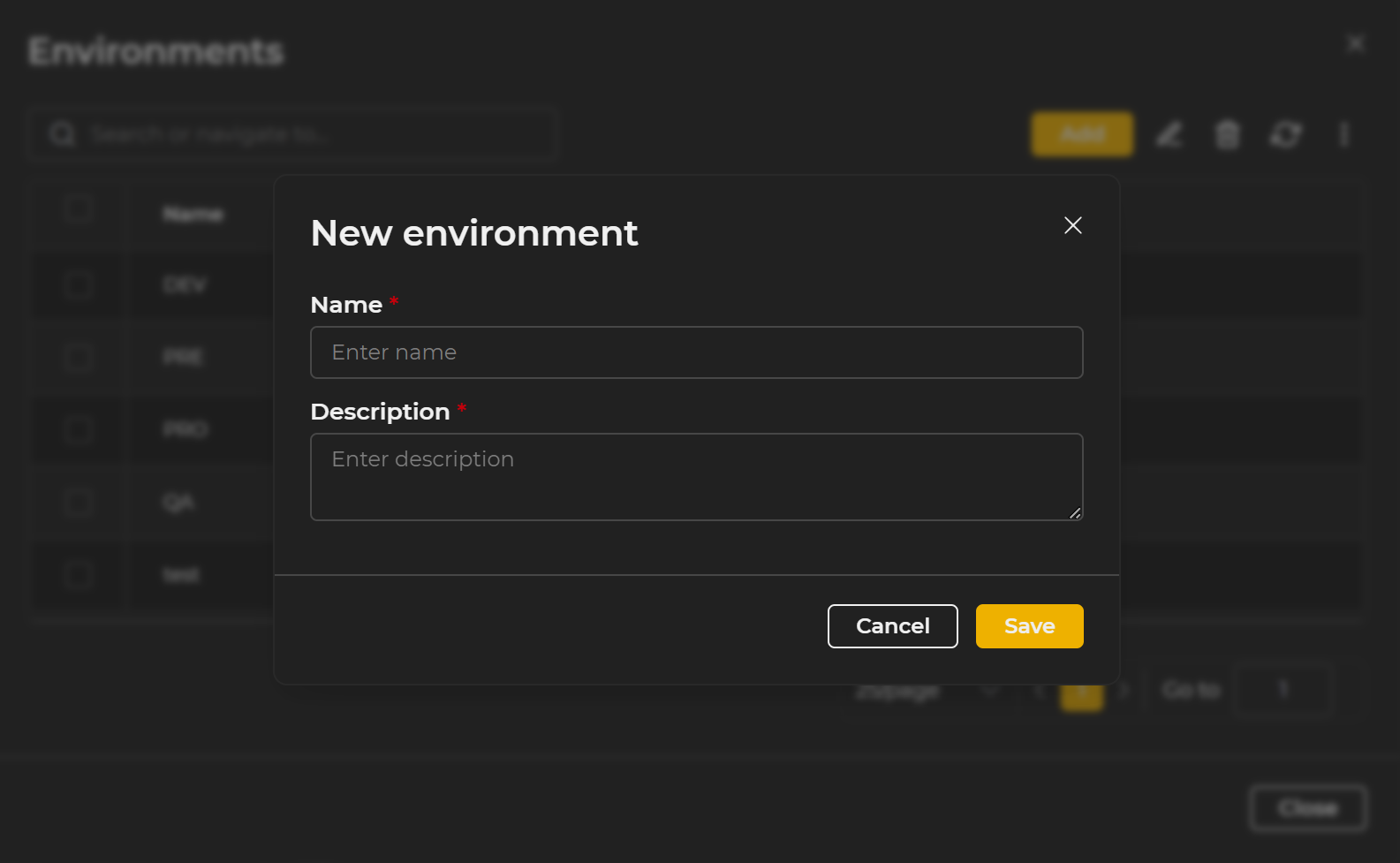This screenshot has height=863, width=1400.
Task: Click the Description textarea resize handle
Action: (1075, 513)
